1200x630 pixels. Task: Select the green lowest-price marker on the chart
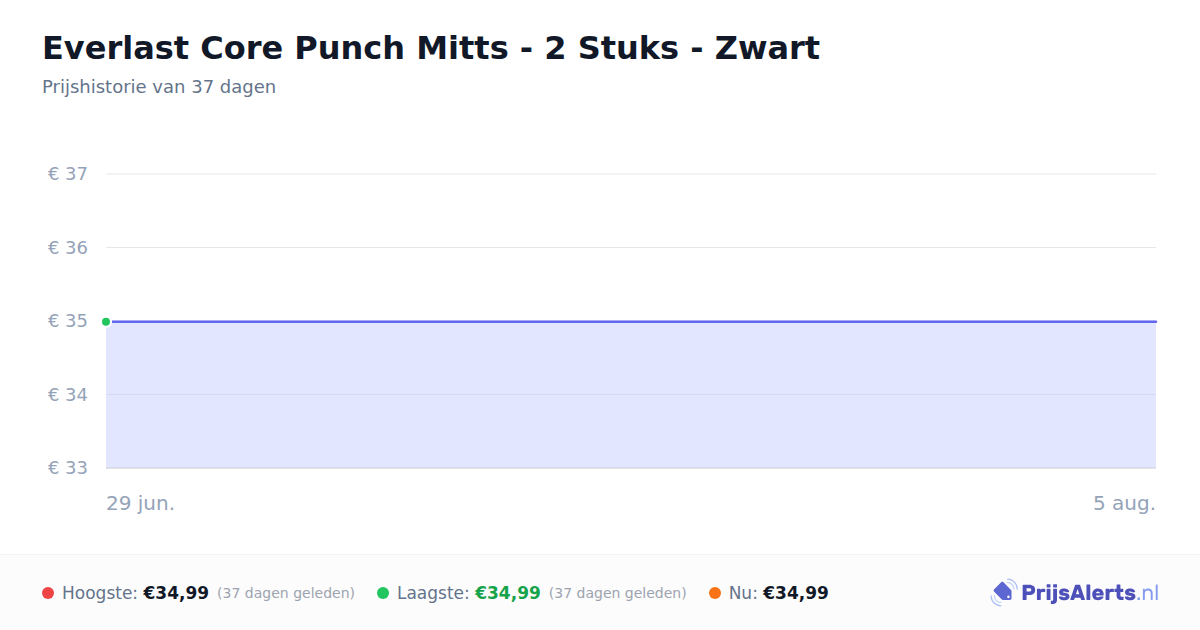point(106,321)
